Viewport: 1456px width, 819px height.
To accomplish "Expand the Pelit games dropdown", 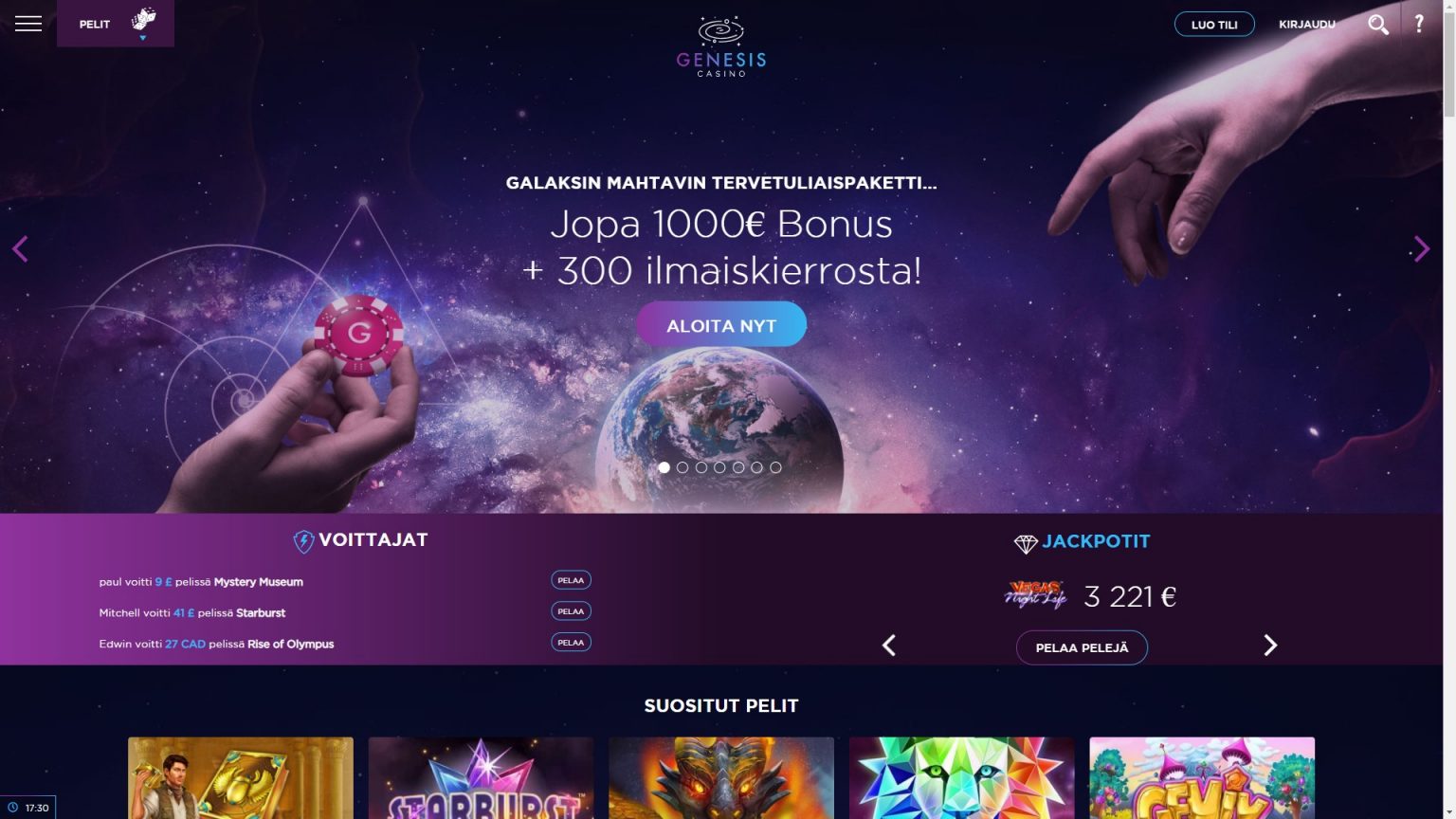I will pyautogui.click(x=116, y=24).
